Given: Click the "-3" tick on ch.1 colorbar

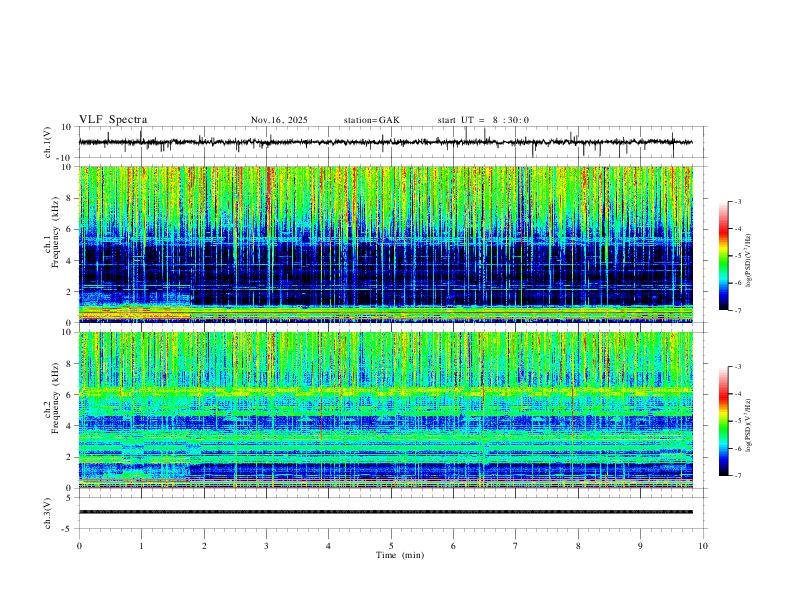Looking at the screenshot, I should point(738,201).
